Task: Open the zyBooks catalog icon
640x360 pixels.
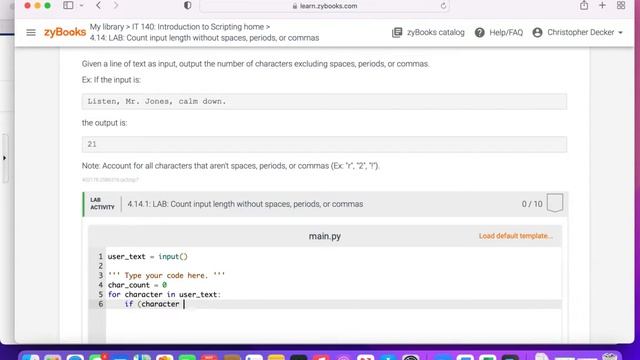Action: tap(397, 32)
